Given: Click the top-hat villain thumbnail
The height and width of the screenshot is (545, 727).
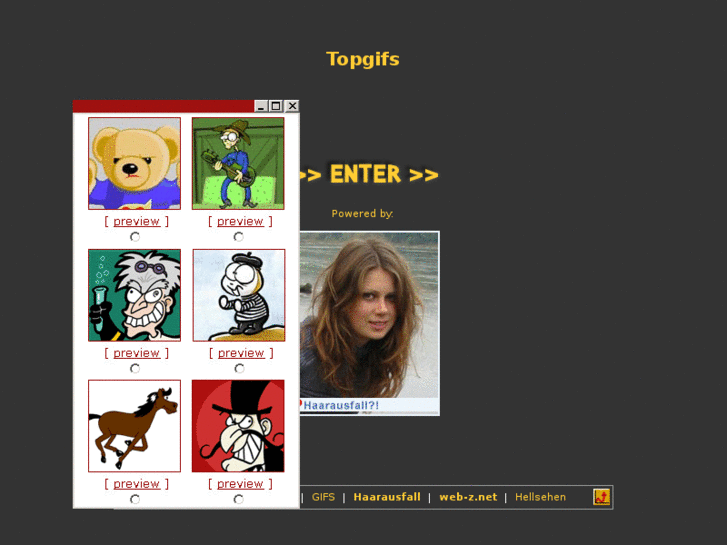Looking at the screenshot, I should [x=238, y=426].
